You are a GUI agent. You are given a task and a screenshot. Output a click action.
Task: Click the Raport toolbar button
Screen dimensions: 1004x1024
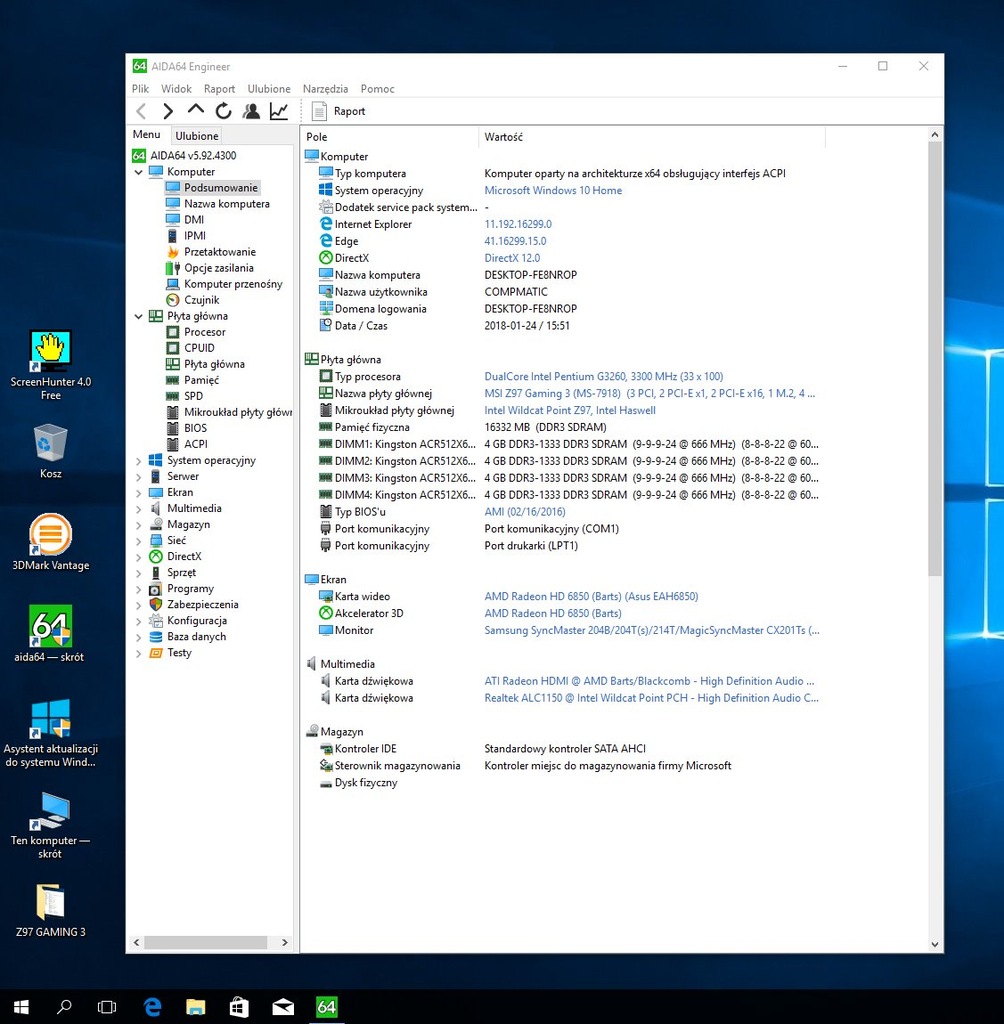[x=338, y=111]
